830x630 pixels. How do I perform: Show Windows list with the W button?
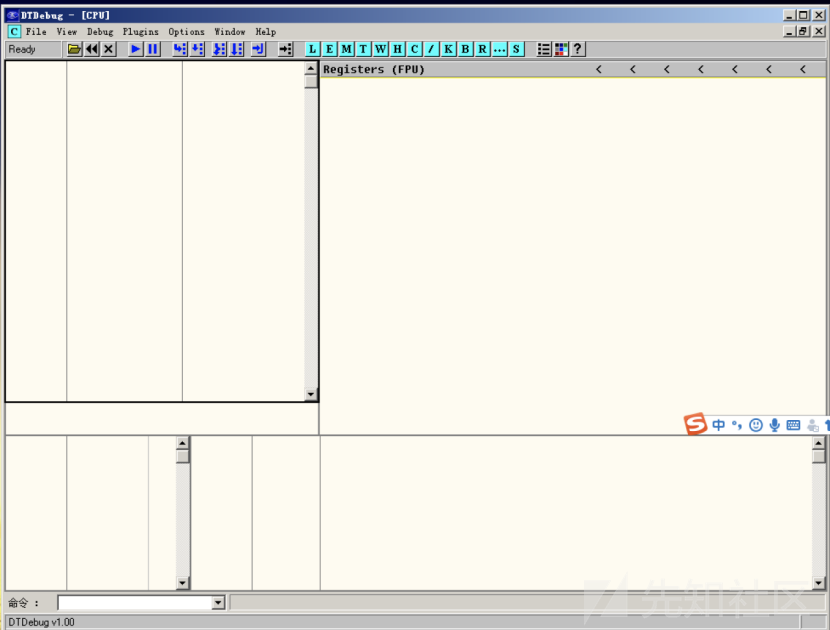coord(380,49)
